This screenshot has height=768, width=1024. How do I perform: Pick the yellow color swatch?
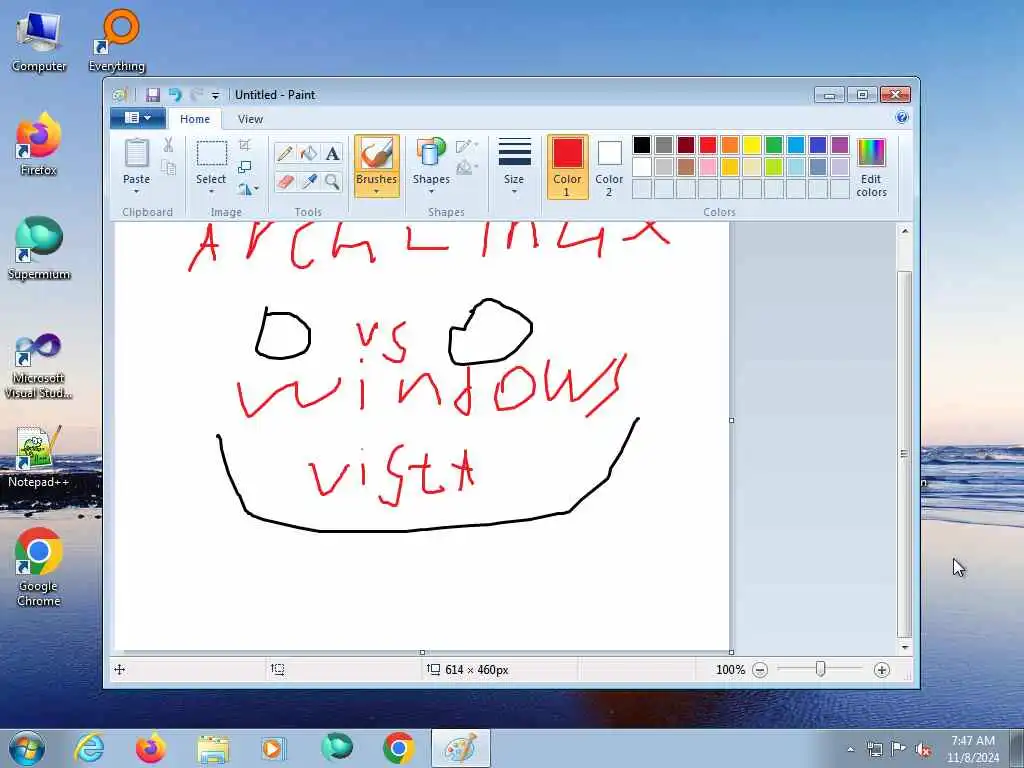point(752,145)
